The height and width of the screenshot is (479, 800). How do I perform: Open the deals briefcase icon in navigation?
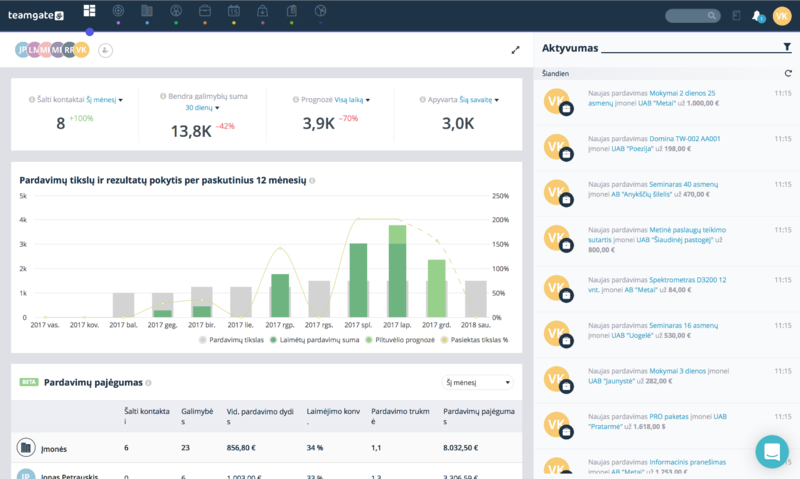[x=205, y=11]
